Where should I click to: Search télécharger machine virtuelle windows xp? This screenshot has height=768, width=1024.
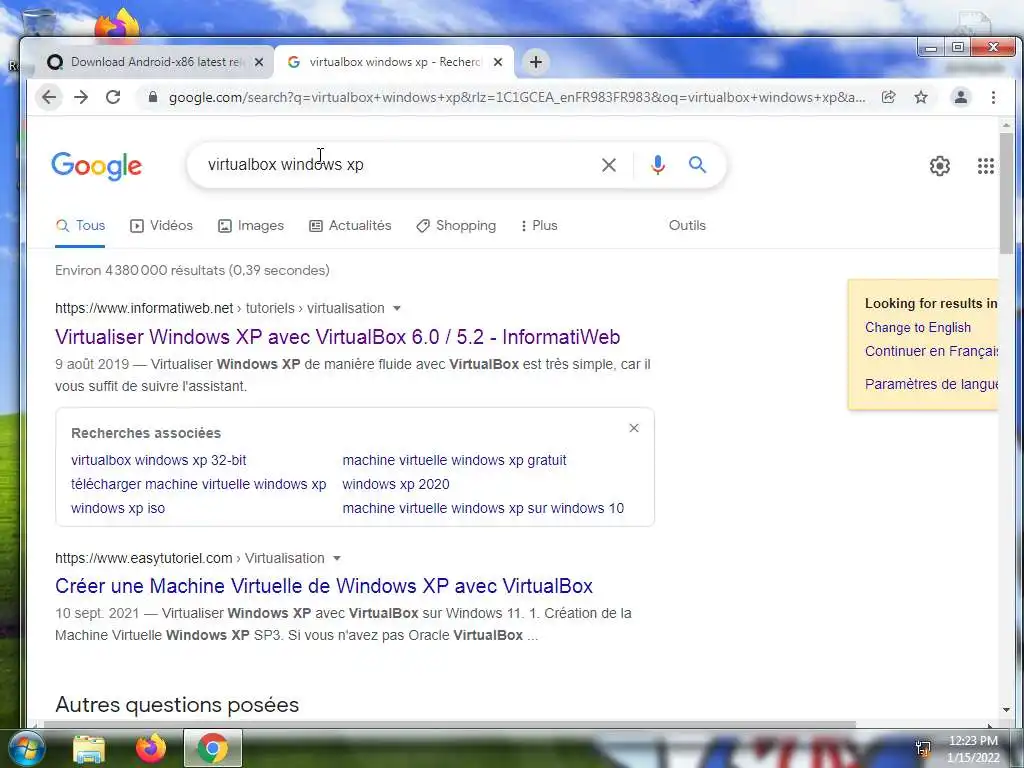[199, 485]
